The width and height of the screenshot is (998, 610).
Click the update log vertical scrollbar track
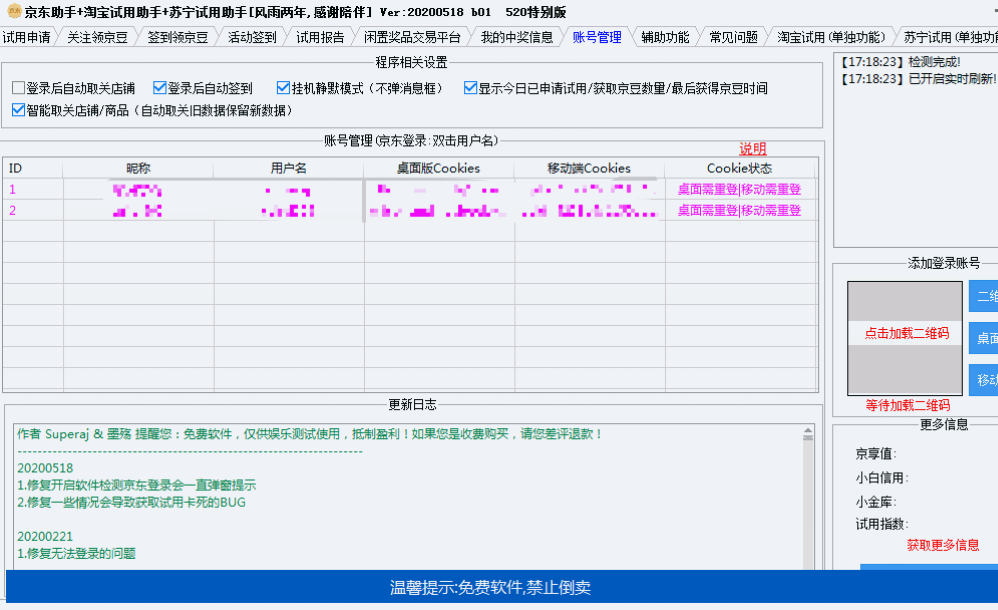[808, 503]
